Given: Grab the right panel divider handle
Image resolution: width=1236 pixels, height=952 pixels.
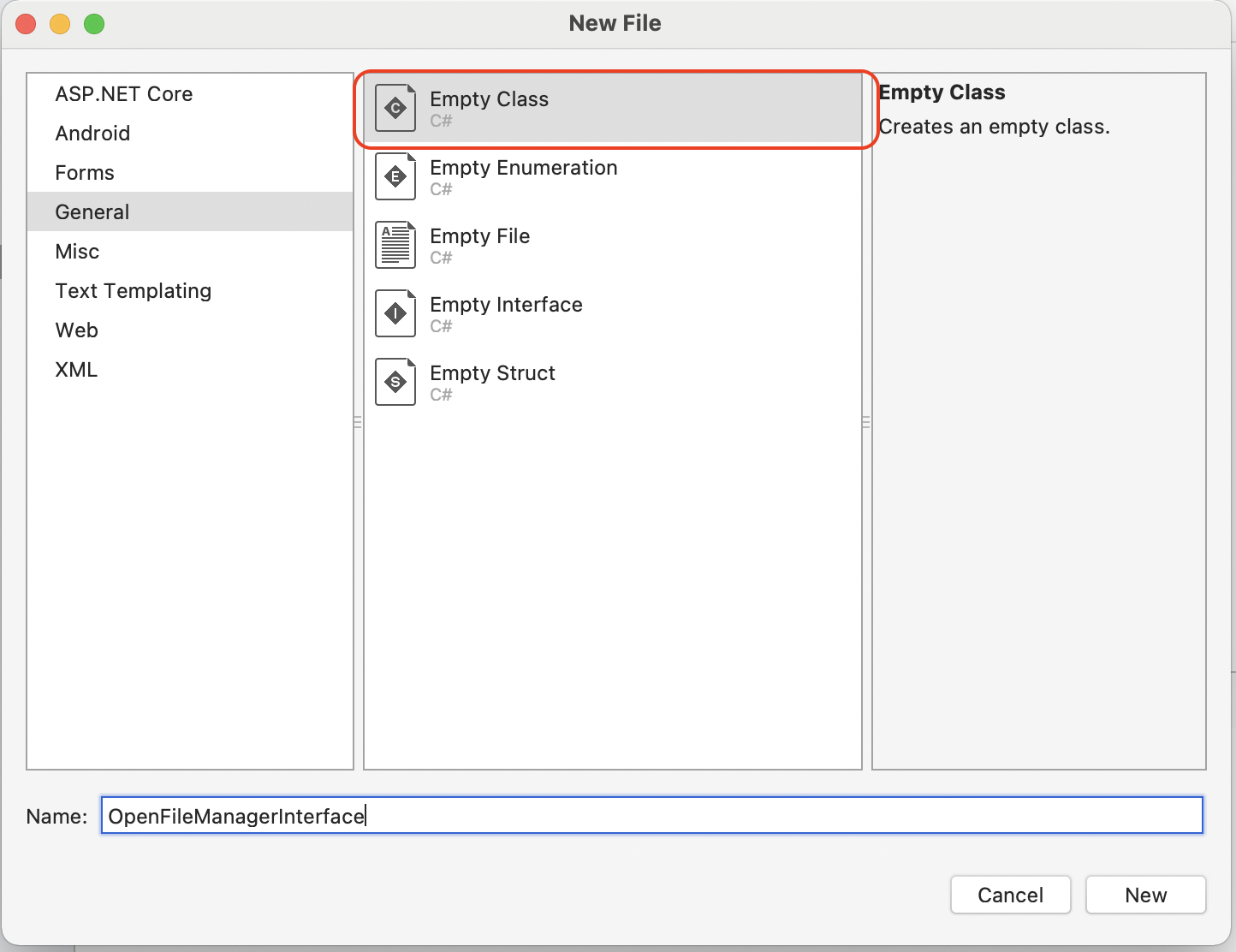Looking at the screenshot, I should (x=866, y=422).
